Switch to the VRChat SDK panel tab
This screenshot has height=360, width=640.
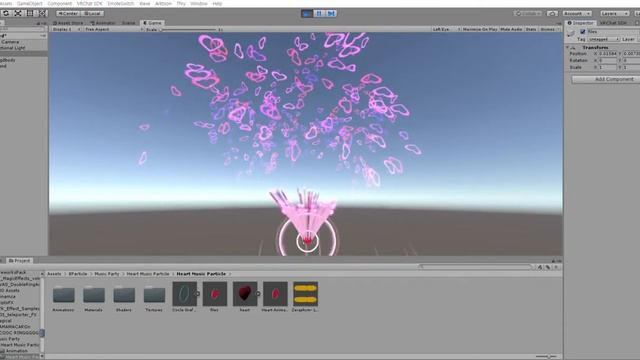coord(613,23)
